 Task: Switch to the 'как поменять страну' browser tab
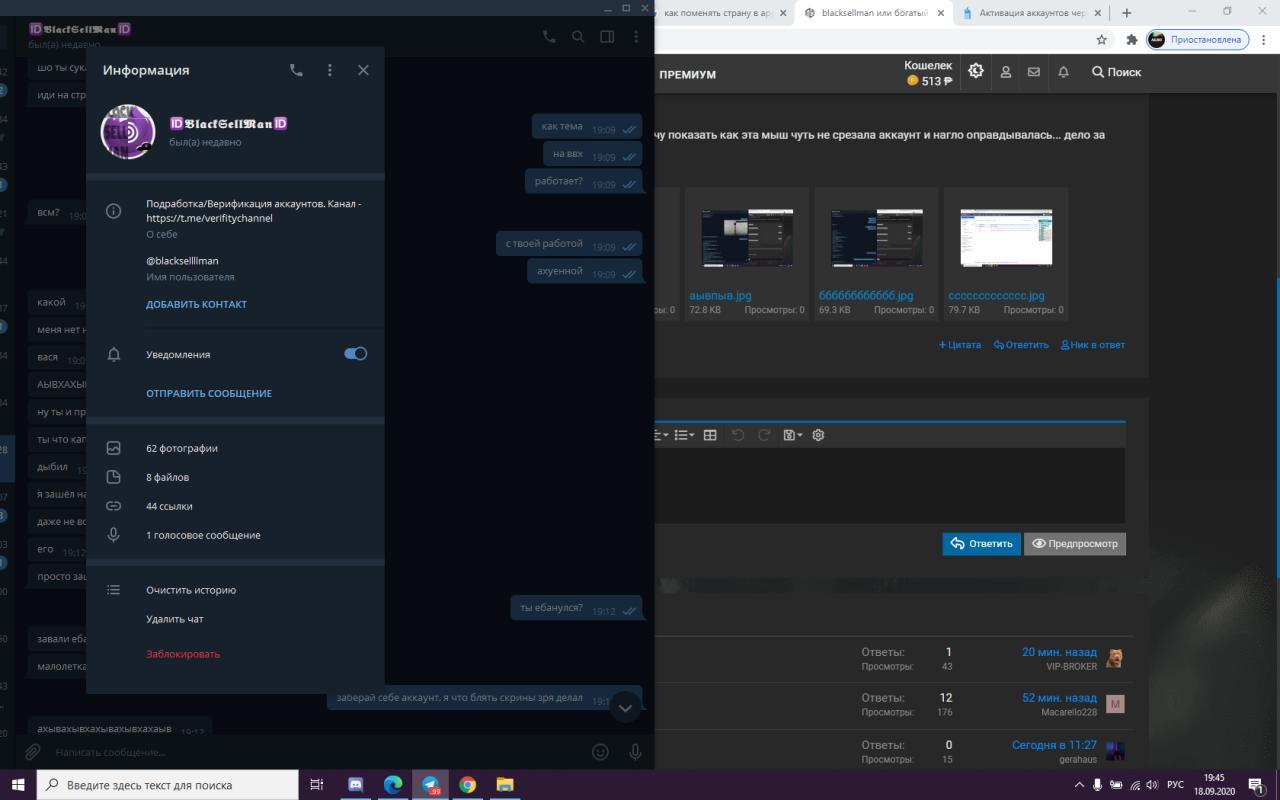[719, 13]
